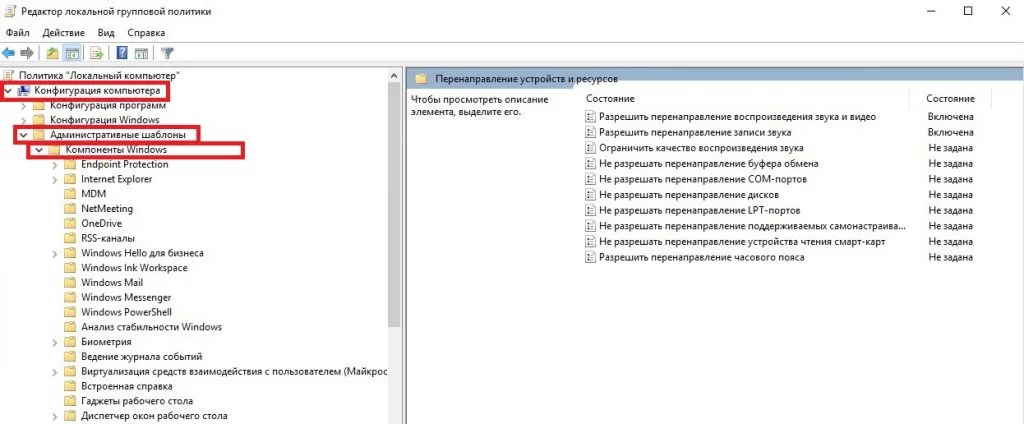Toggle the console tree pane toolbar icon
Image resolution: width=1024 pixels, height=424 pixels.
point(72,53)
